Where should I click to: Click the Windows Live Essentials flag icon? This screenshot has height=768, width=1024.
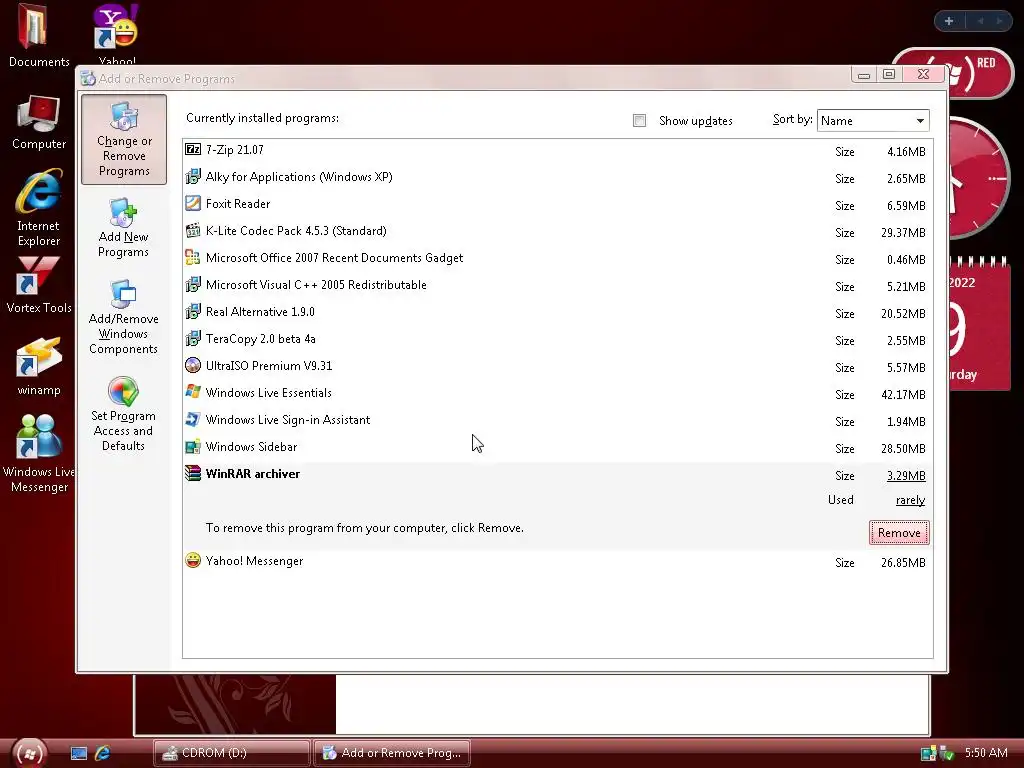pos(193,392)
